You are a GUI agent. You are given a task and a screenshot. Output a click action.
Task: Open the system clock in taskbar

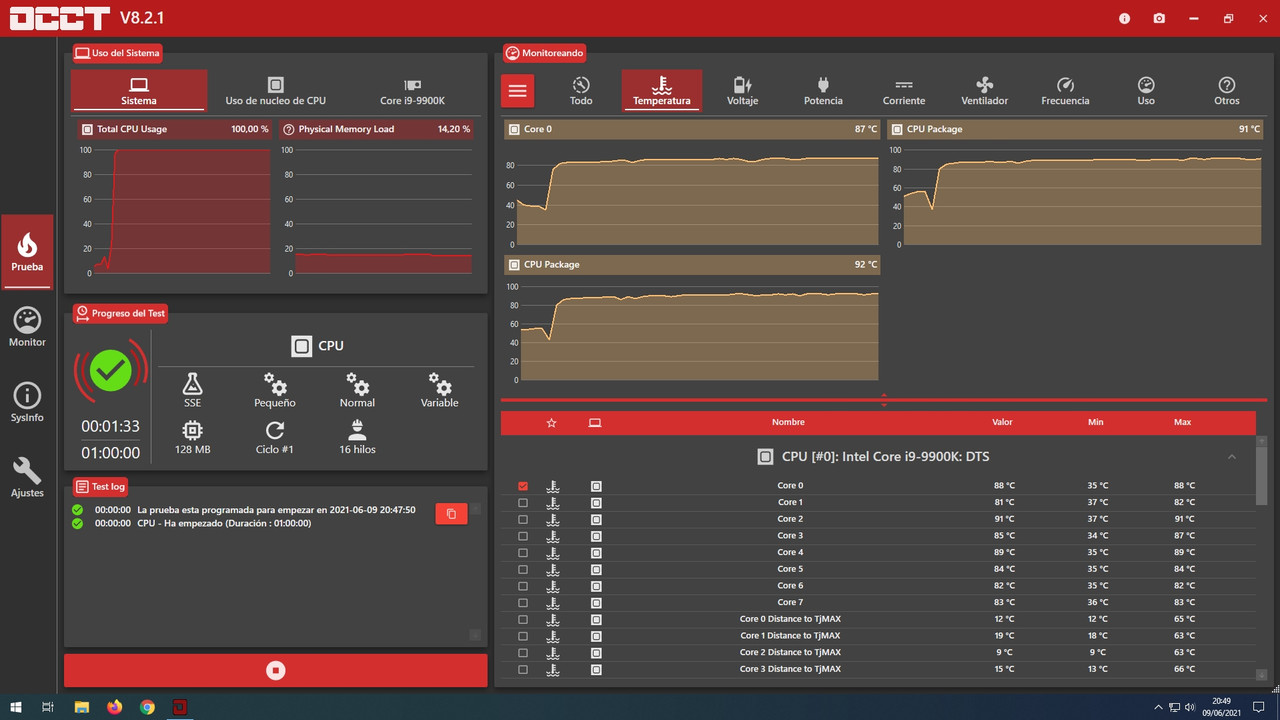(x=1222, y=707)
